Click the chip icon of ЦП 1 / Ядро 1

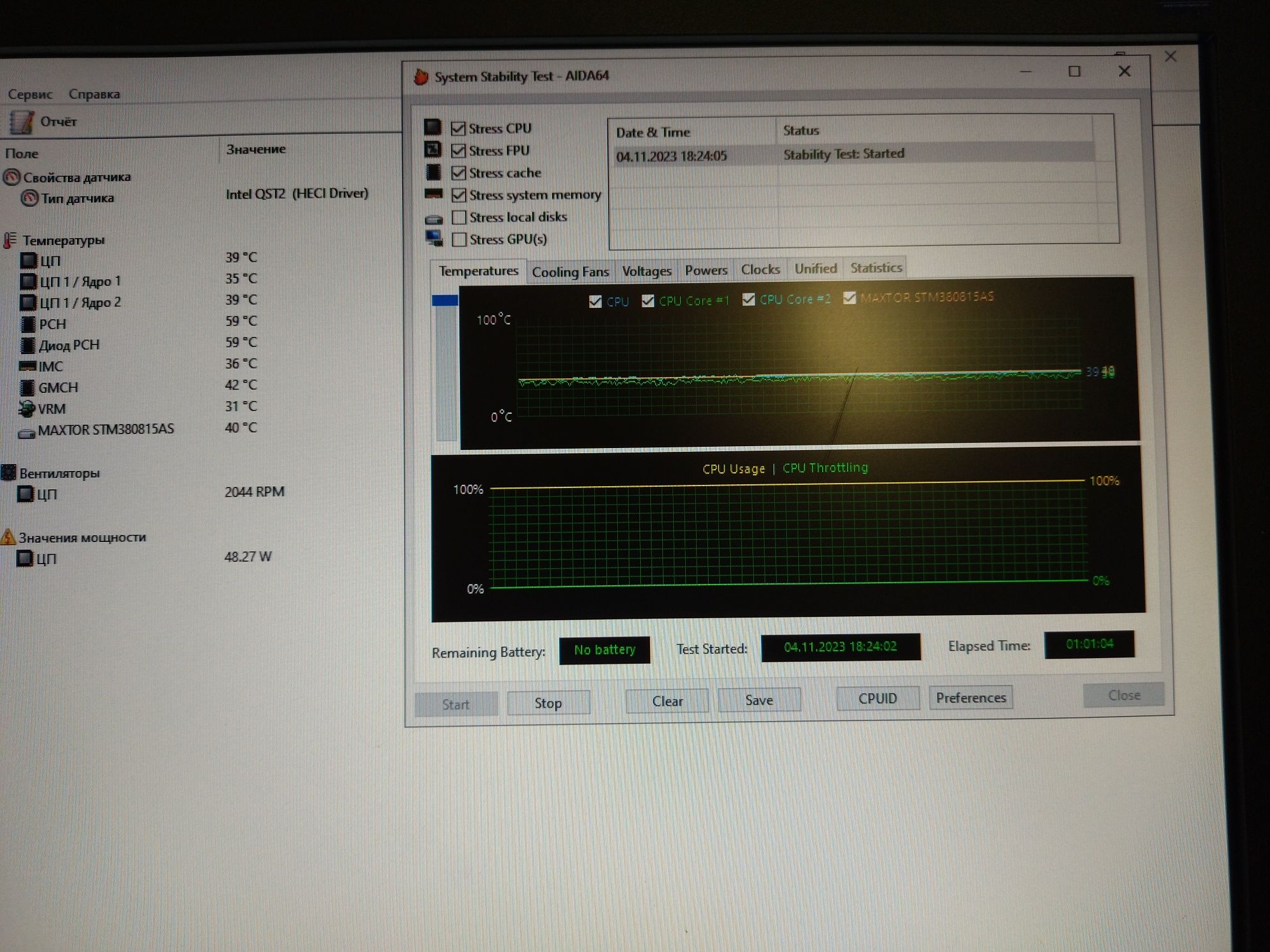pos(28,281)
